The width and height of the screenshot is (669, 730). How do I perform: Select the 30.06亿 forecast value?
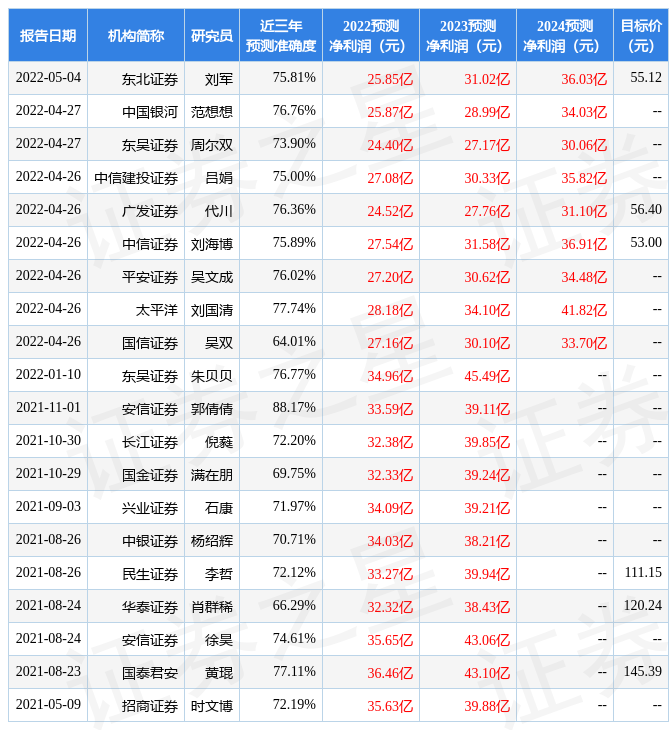[584, 145]
